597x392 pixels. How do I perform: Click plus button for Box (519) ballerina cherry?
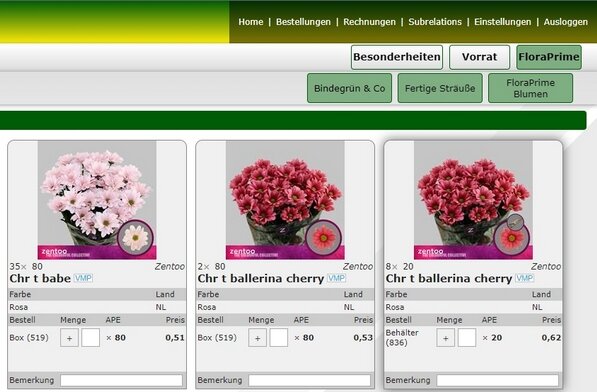point(257,338)
